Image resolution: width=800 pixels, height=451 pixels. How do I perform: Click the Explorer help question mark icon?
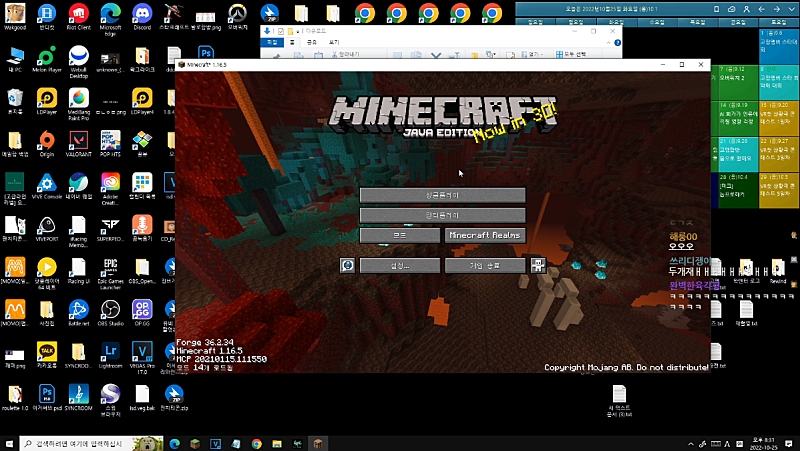617,43
